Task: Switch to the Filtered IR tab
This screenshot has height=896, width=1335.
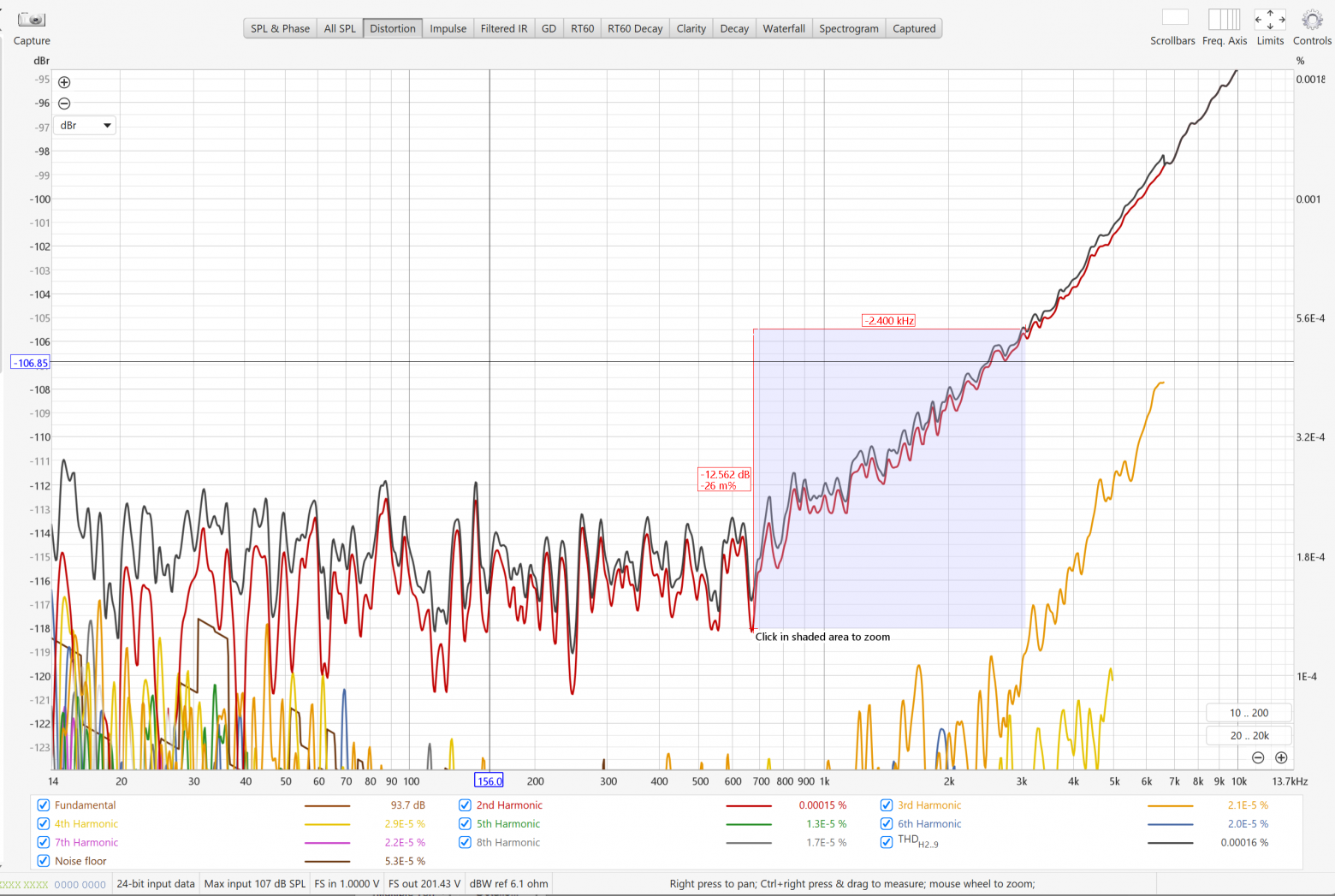Action: tap(504, 28)
